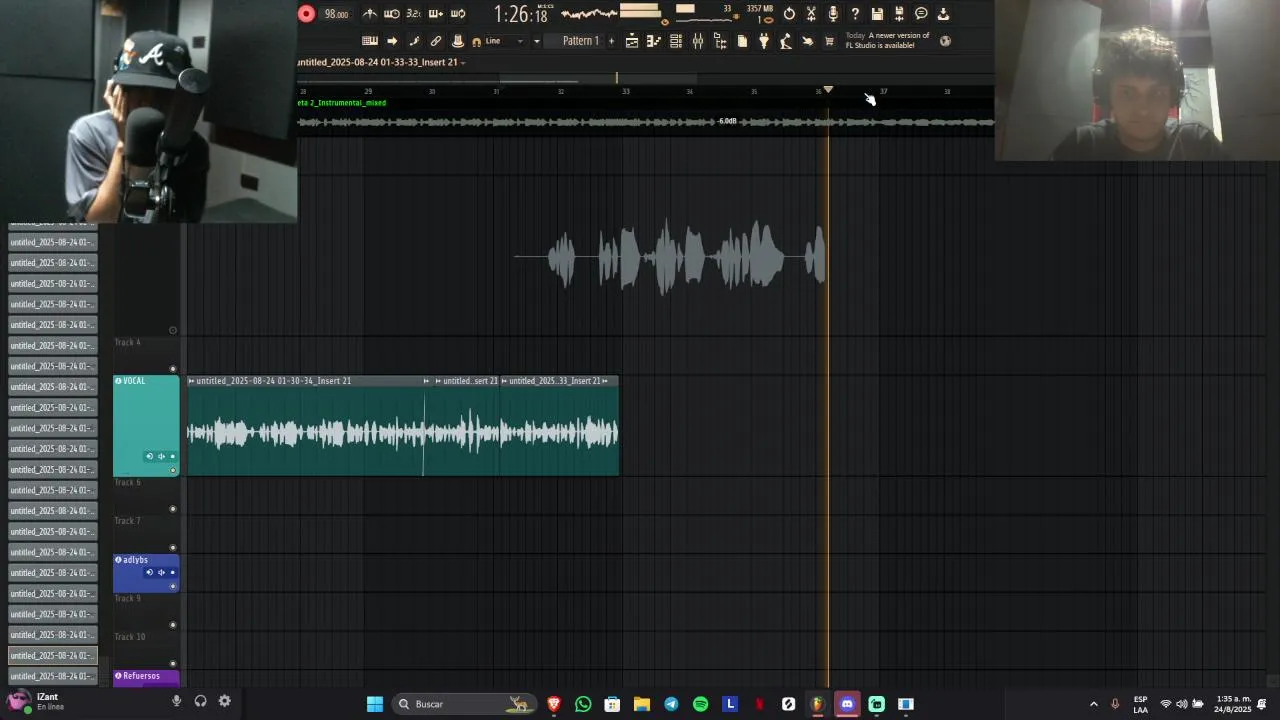Image resolution: width=1280 pixels, height=720 pixels.
Task: Open menu of the clip titled 'untitled..sert 21'
Action: click(x=438, y=381)
